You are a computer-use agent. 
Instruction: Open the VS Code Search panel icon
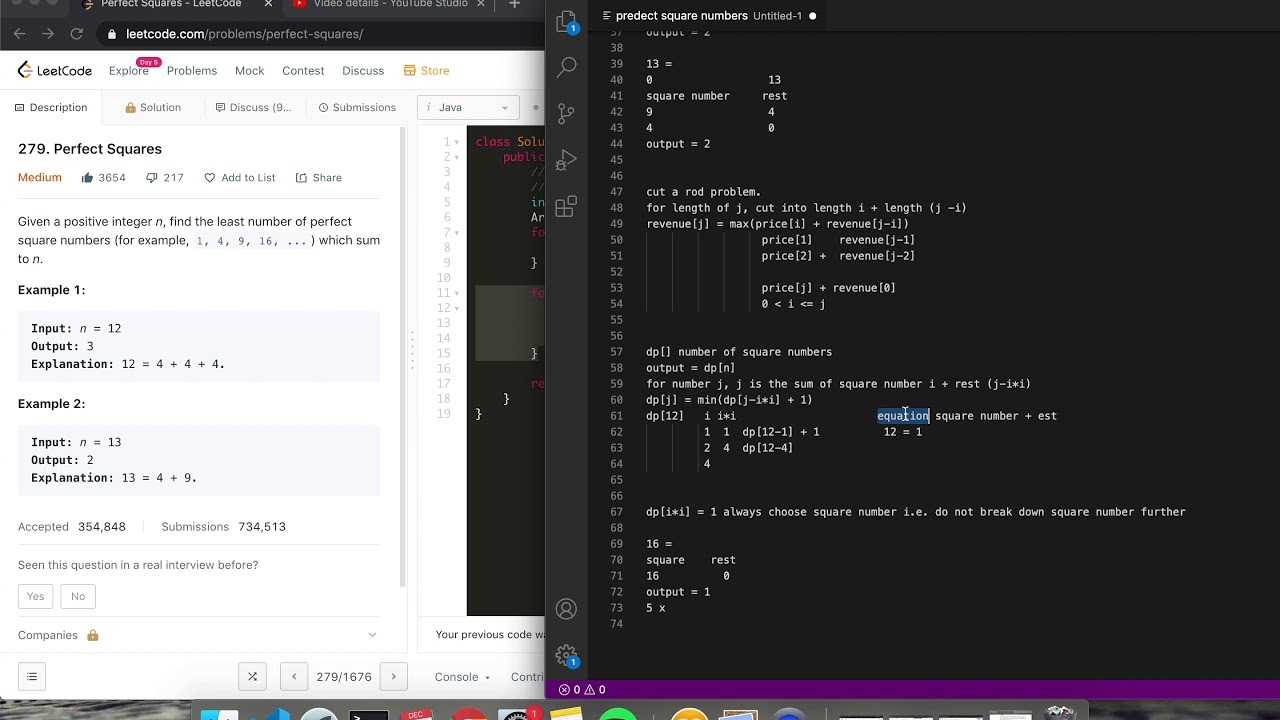coord(566,67)
